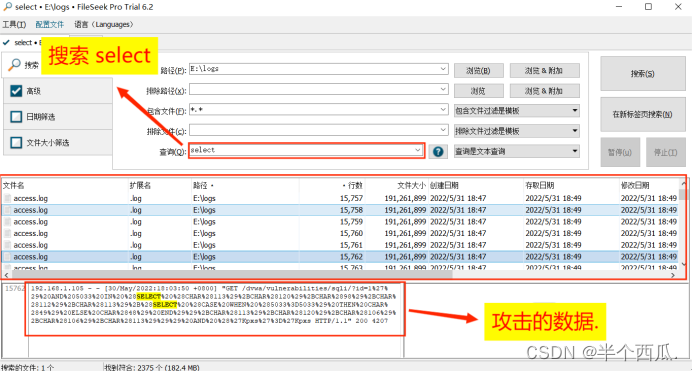Open the 包含文件过滤器模板 dropdown
The image size is (692, 371).
[x=516, y=111]
